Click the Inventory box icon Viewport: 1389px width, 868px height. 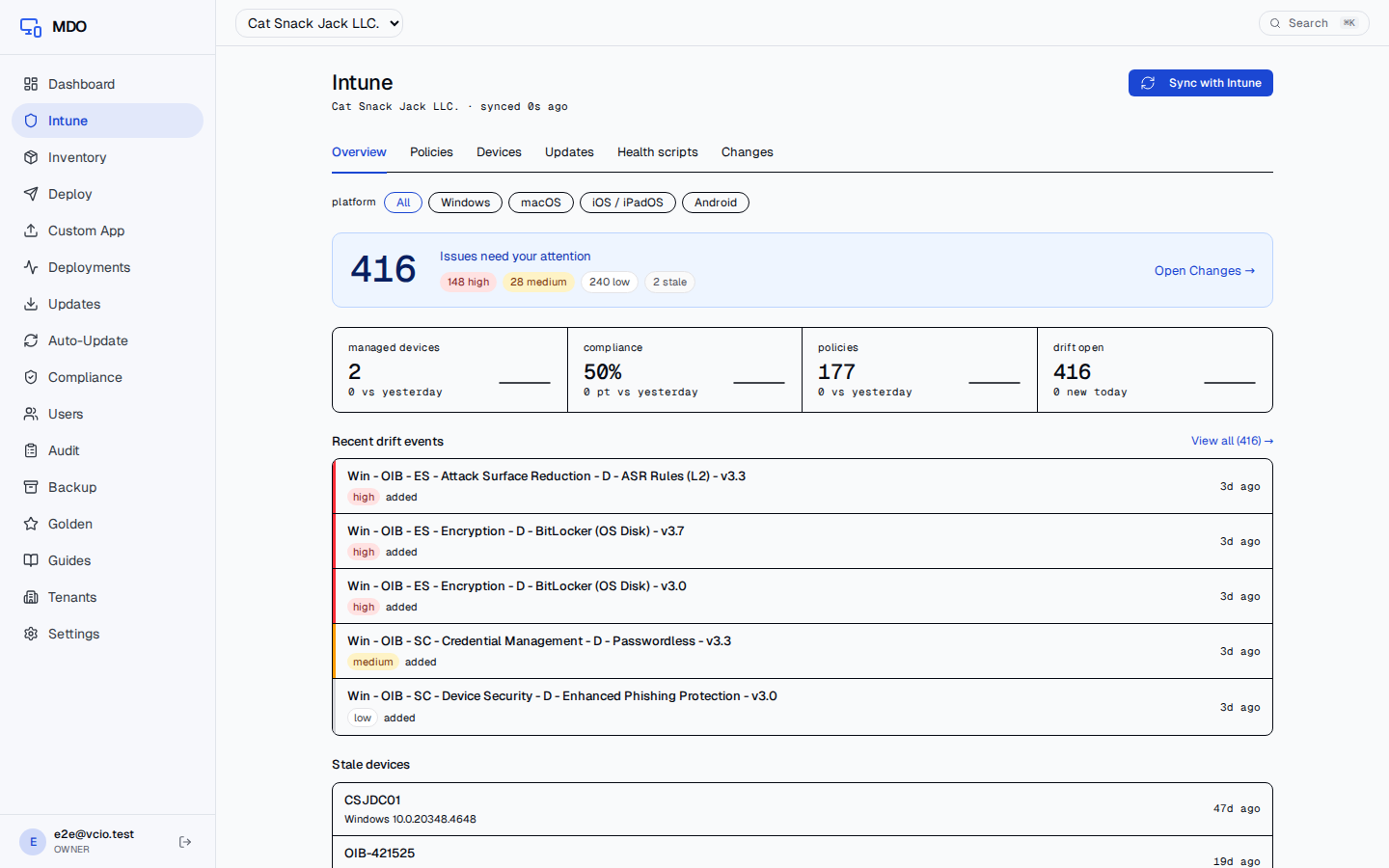[x=31, y=157]
